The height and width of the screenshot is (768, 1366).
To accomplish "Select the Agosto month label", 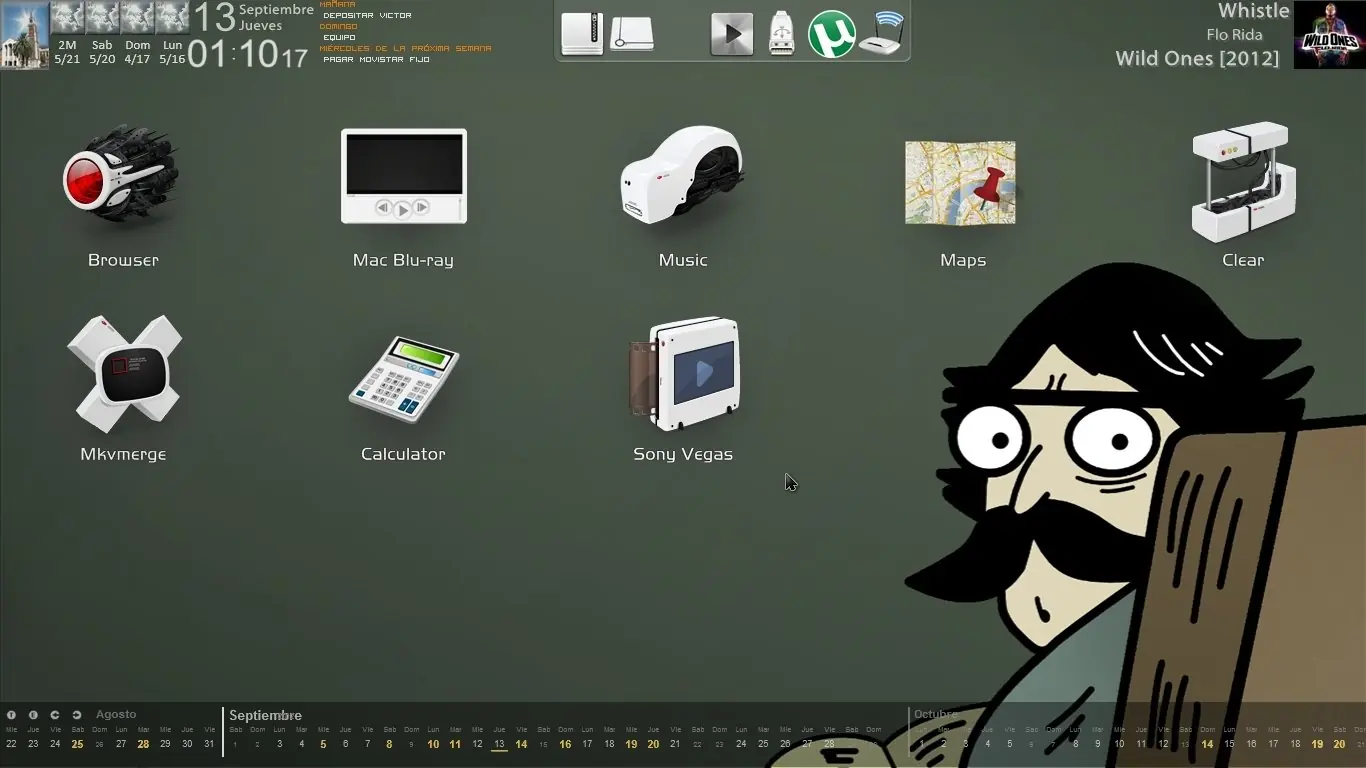I will point(116,714).
